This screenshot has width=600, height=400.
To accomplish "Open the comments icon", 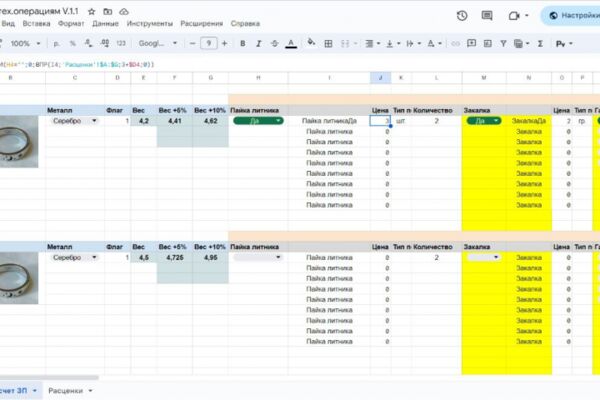I will coord(487,16).
